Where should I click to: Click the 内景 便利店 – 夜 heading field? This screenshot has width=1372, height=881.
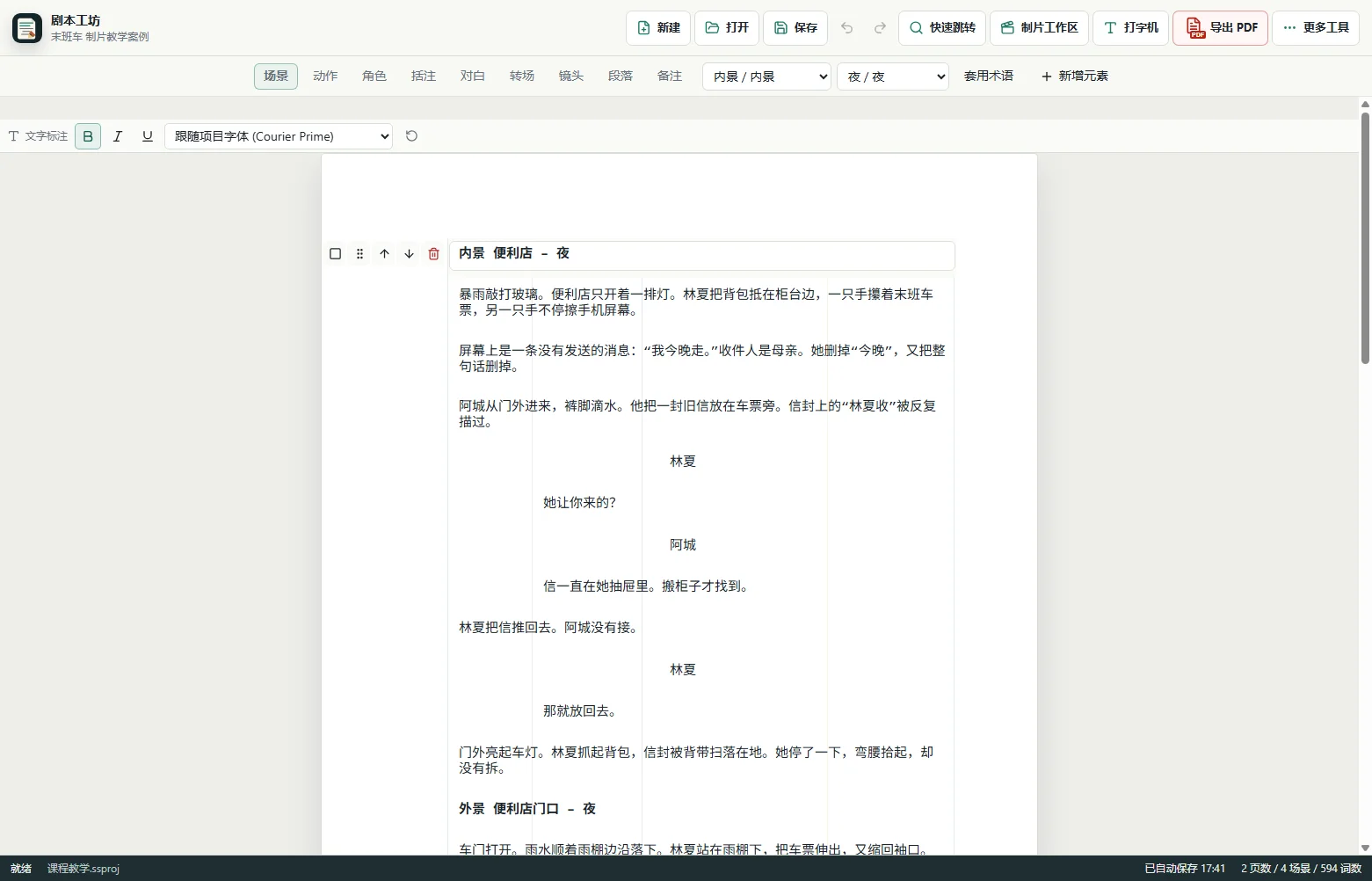coord(702,254)
